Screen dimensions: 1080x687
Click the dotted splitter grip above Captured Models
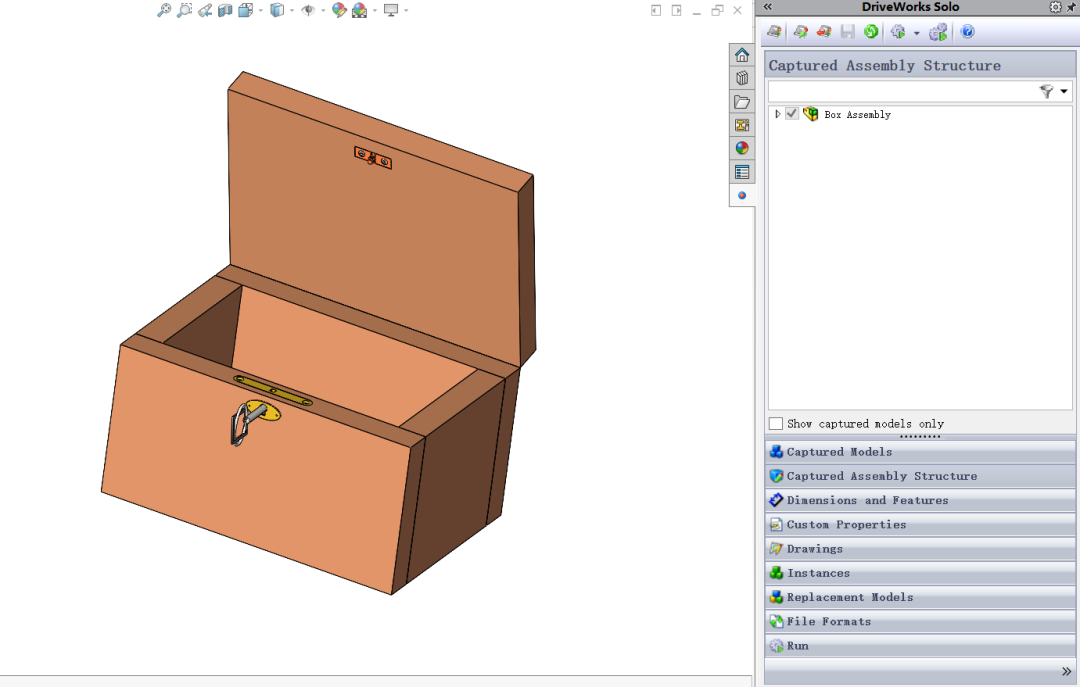(x=920, y=436)
